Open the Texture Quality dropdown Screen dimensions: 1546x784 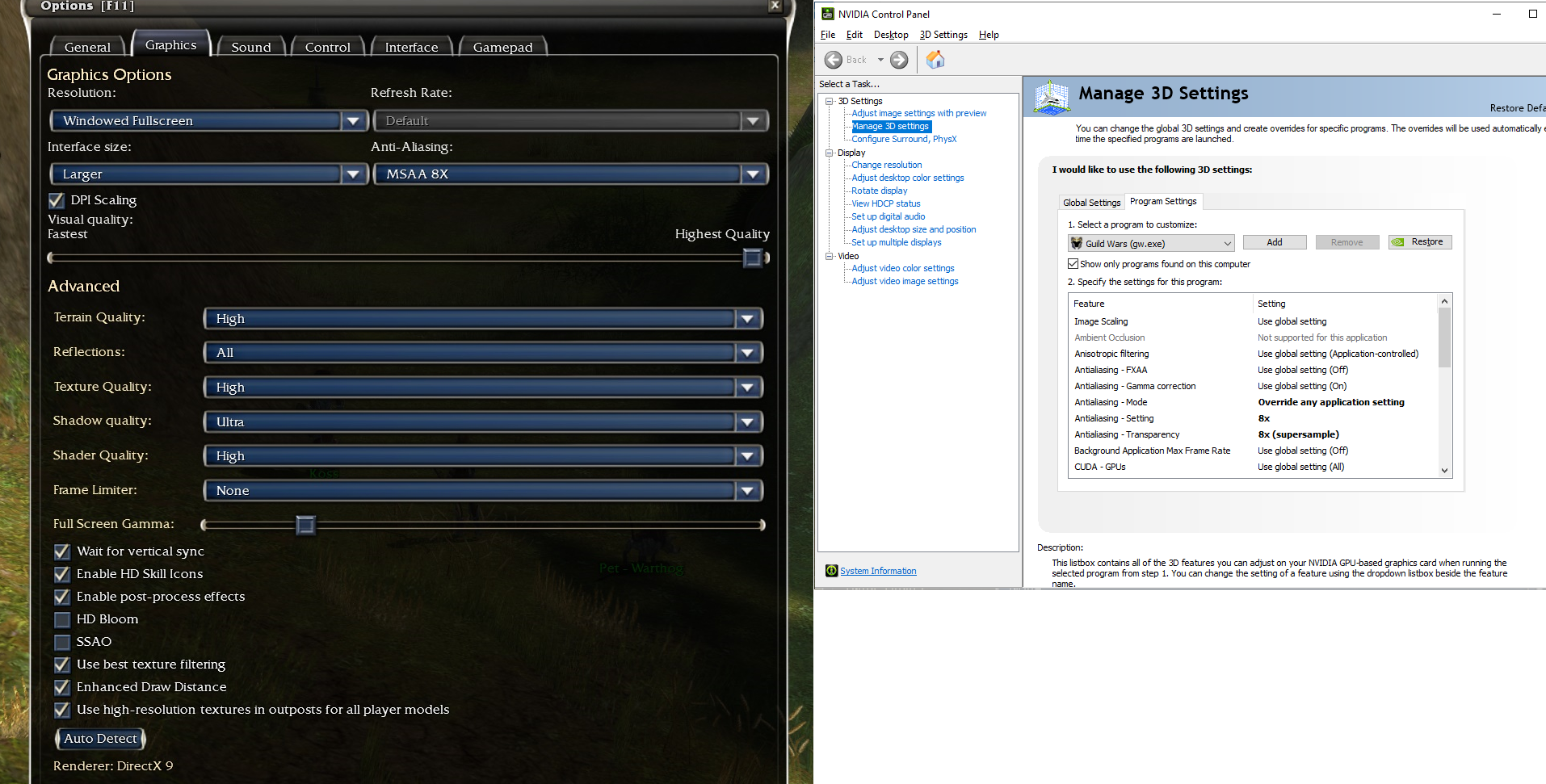[x=483, y=388]
